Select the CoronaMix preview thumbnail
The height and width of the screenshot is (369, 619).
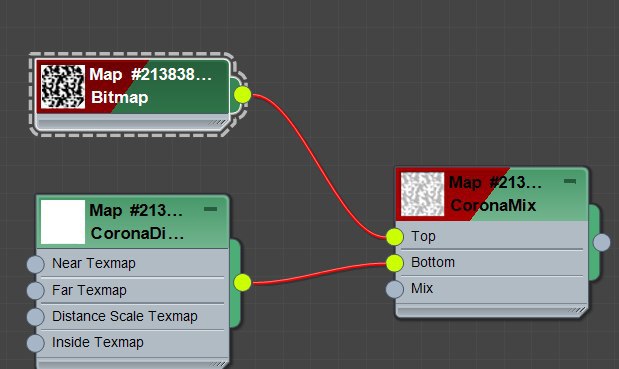coord(422,194)
